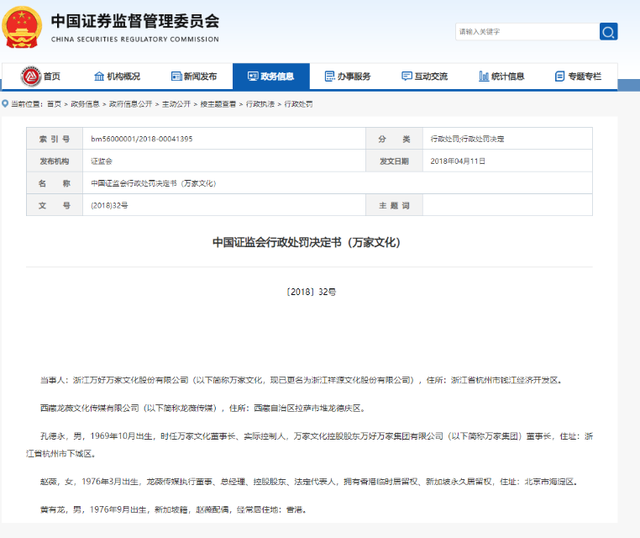The image size is (640, 538).
Task: Open 按主题查看 breadcrumb link
Action: click(x=218, y=104)
